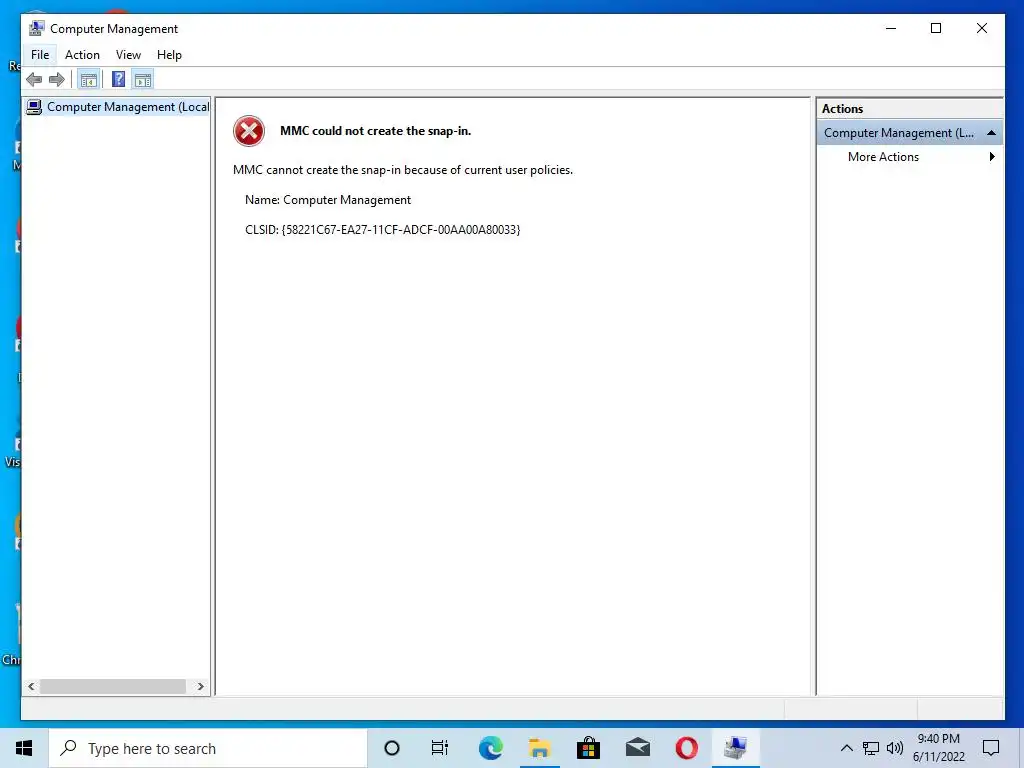Open the View menu

pos(128,55)
